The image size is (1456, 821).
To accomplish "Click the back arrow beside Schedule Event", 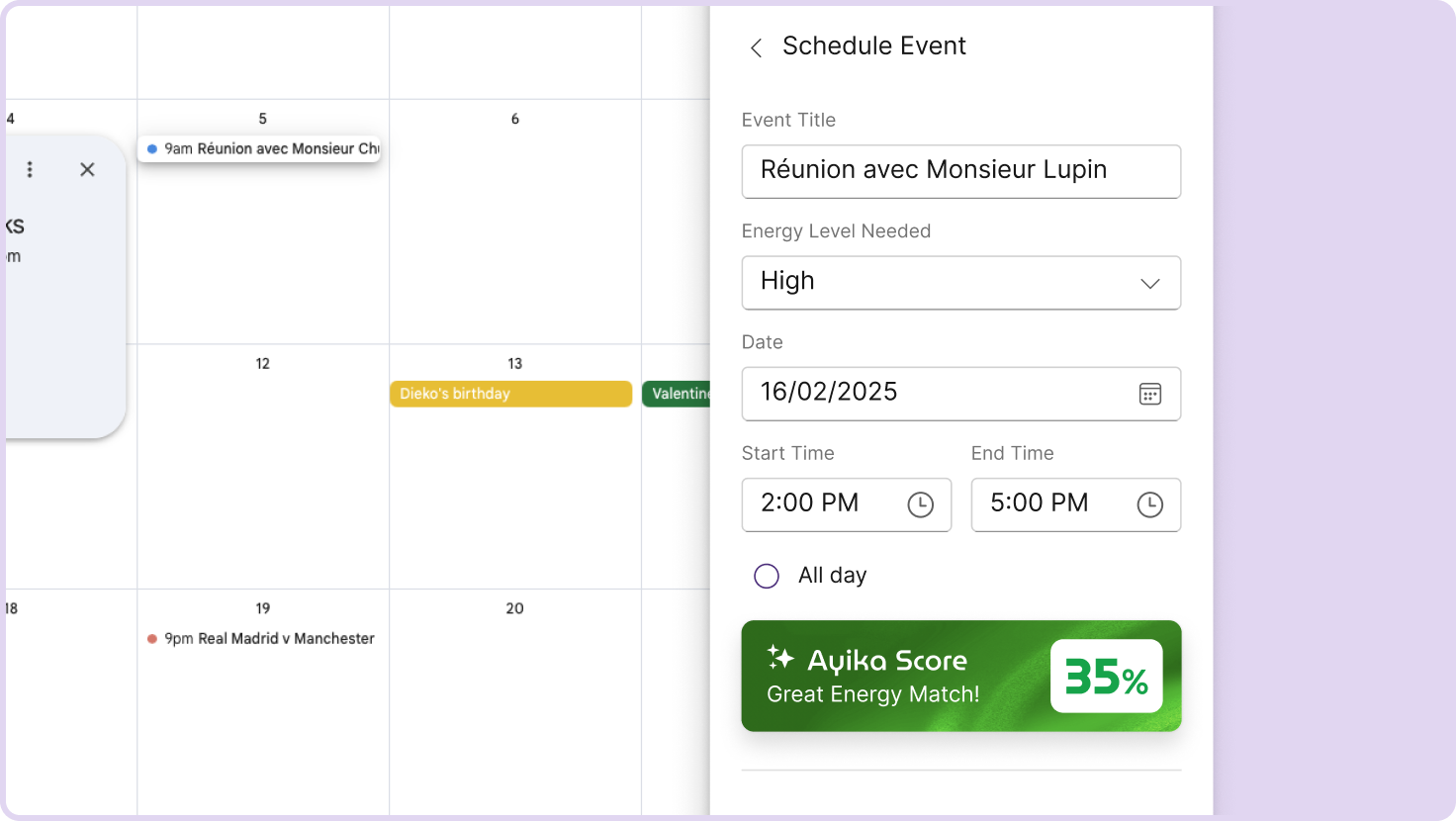I will [x=756, y=47].
